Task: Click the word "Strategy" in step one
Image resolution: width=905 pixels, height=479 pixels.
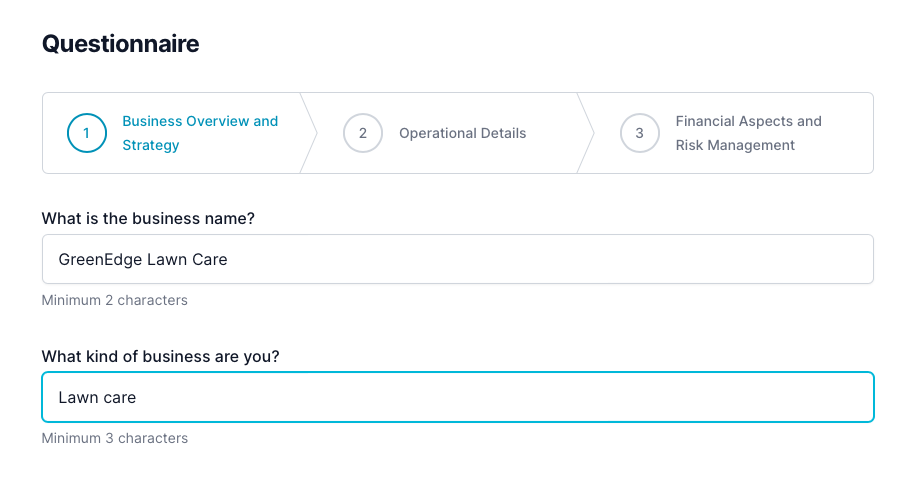Action: pos(151,145)
